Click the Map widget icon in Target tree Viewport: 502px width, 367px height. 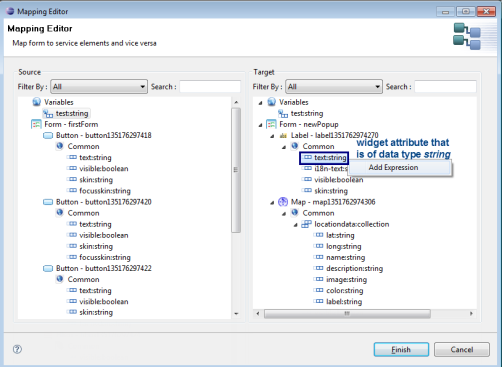pos(283,202)
